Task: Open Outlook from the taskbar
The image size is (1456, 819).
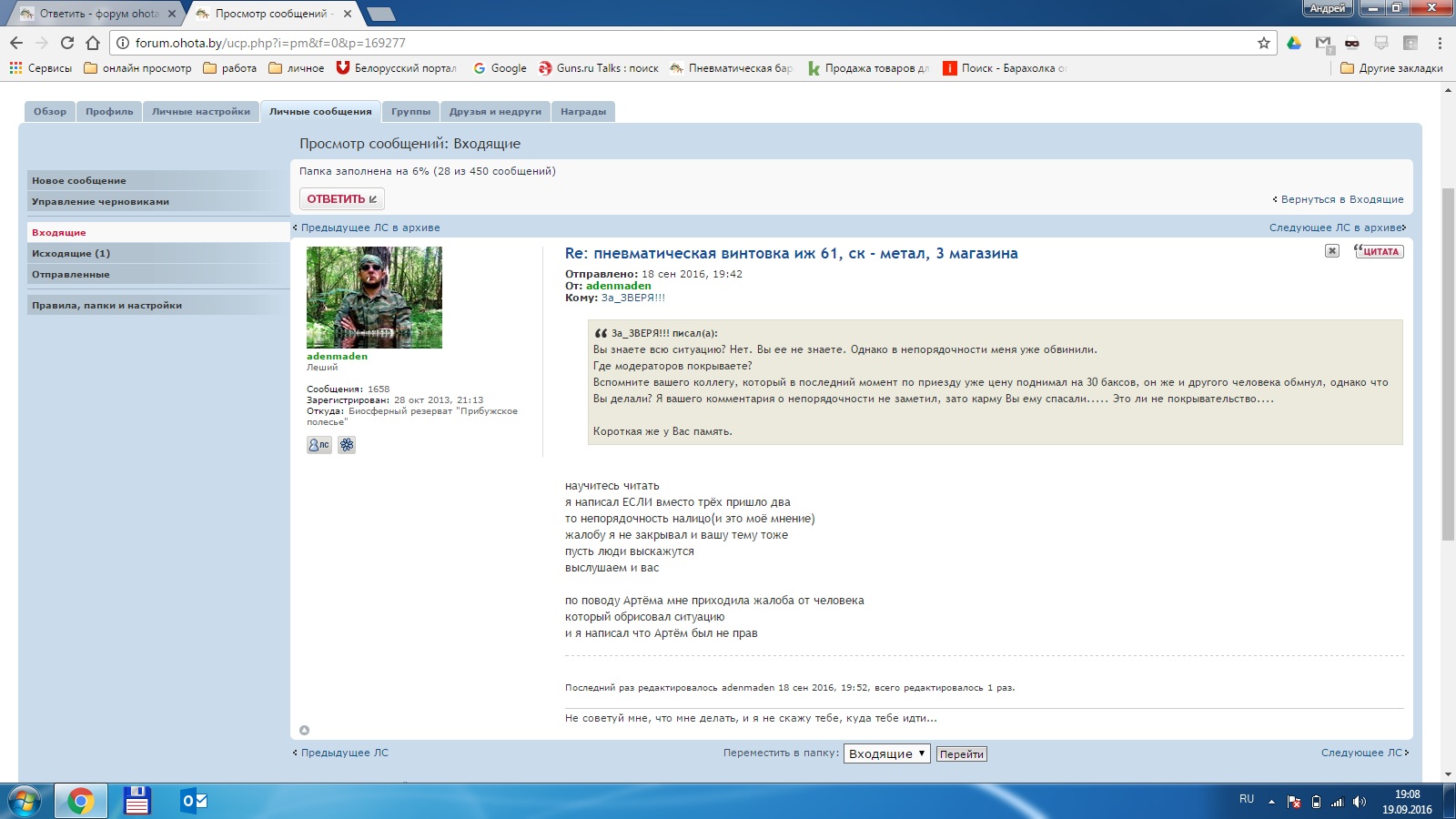Action: click(195, 801)
